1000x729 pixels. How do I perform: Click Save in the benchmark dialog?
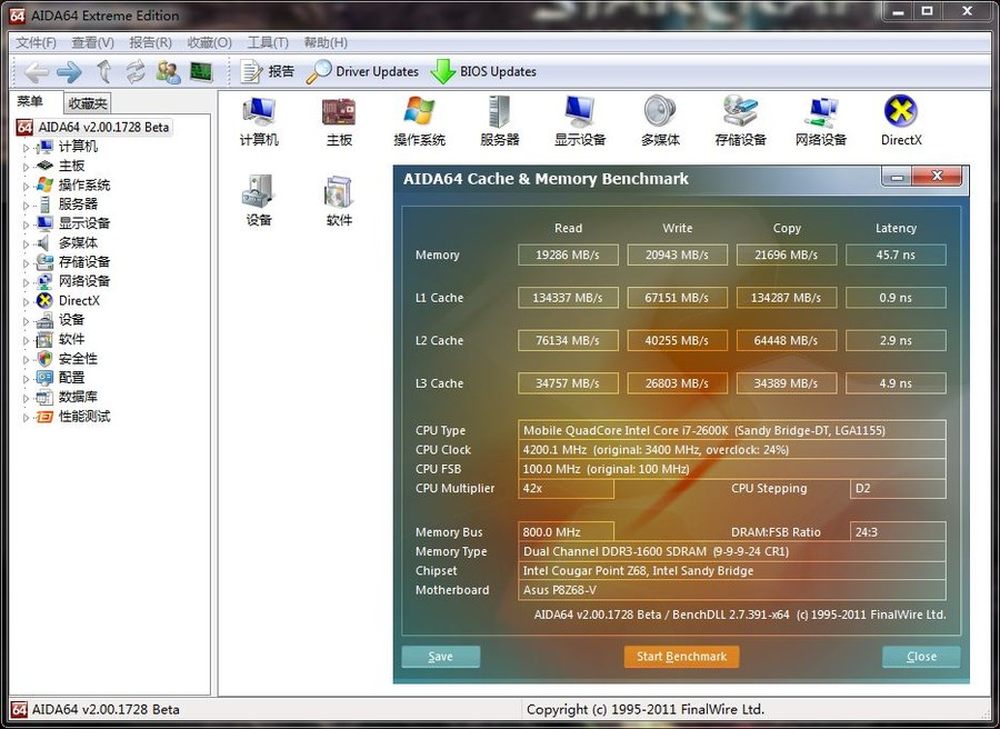tap(441, 656)
